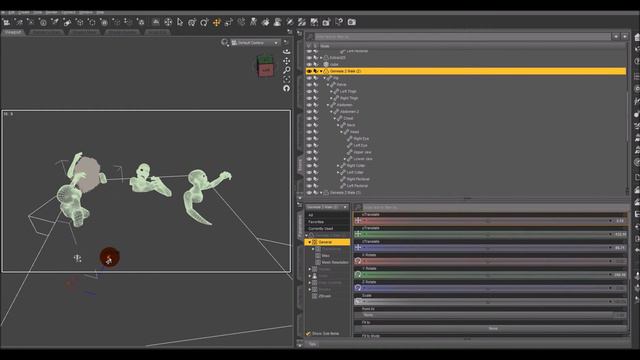Collapse the Abdomen node arrow

point(328,105)
